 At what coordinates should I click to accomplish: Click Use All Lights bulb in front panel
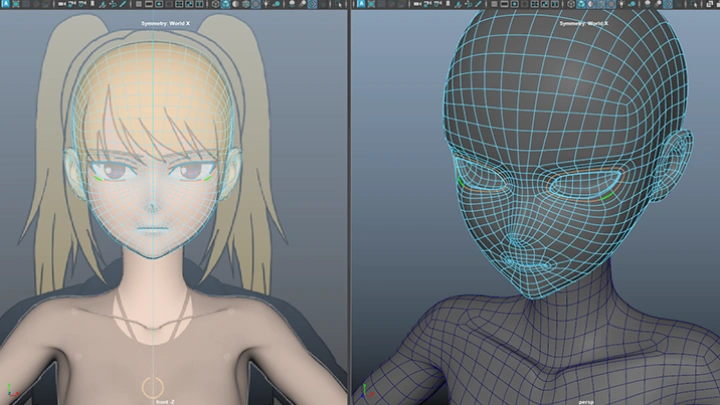(x=266, y=4)
